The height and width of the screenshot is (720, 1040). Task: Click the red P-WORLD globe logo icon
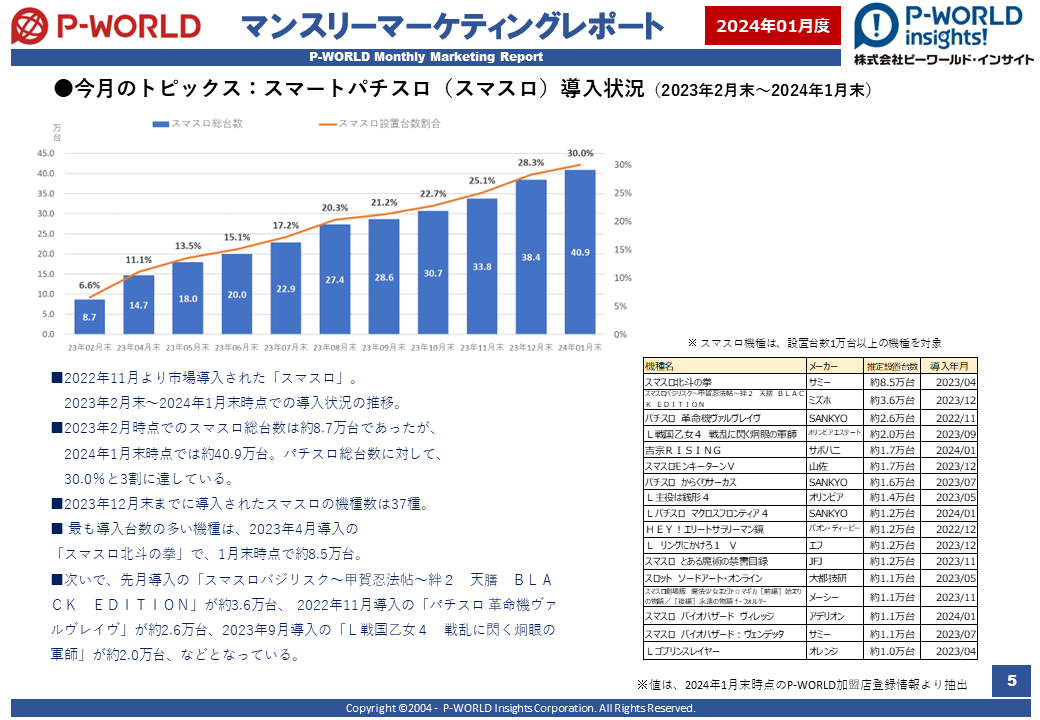[x=29, y=26]
